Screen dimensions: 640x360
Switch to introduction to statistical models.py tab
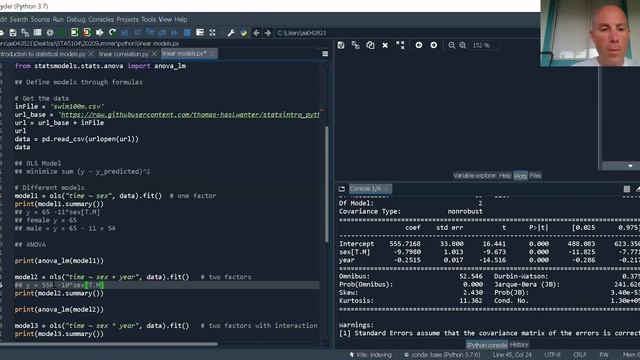point(42,54)
